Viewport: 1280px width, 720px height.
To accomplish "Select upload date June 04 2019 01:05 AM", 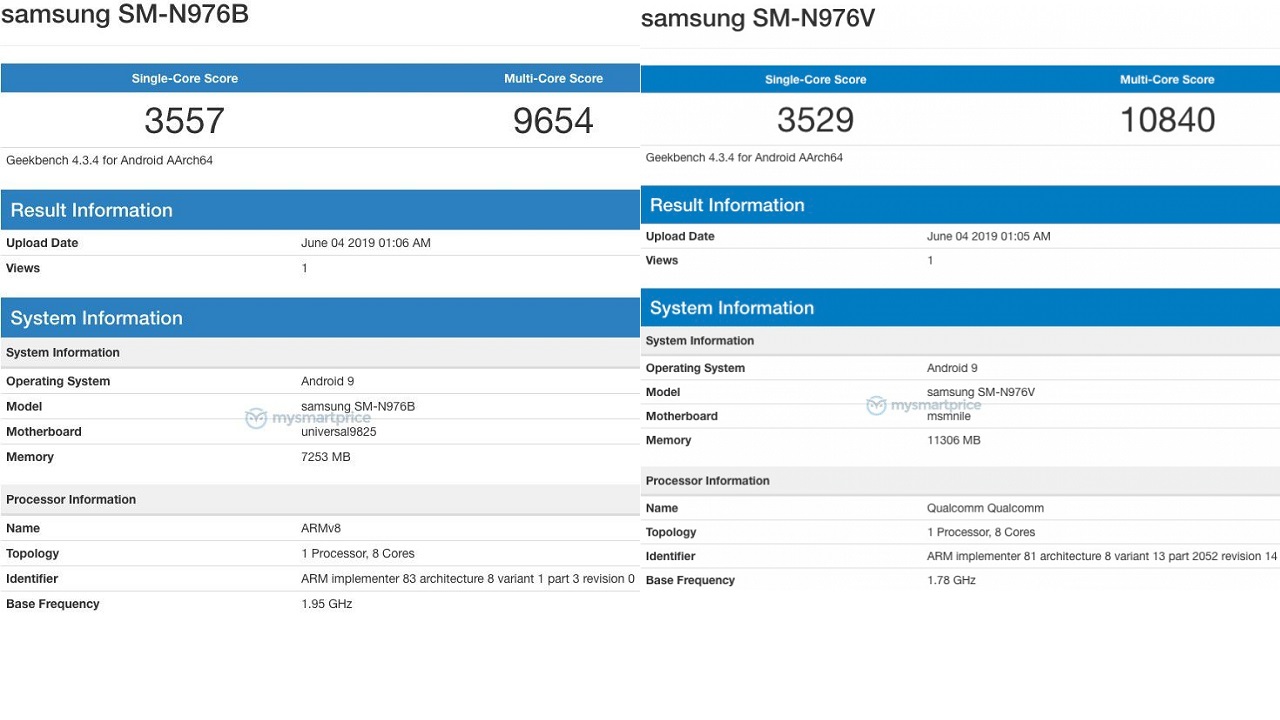I will pyautogui.click(x=989, y=237).
